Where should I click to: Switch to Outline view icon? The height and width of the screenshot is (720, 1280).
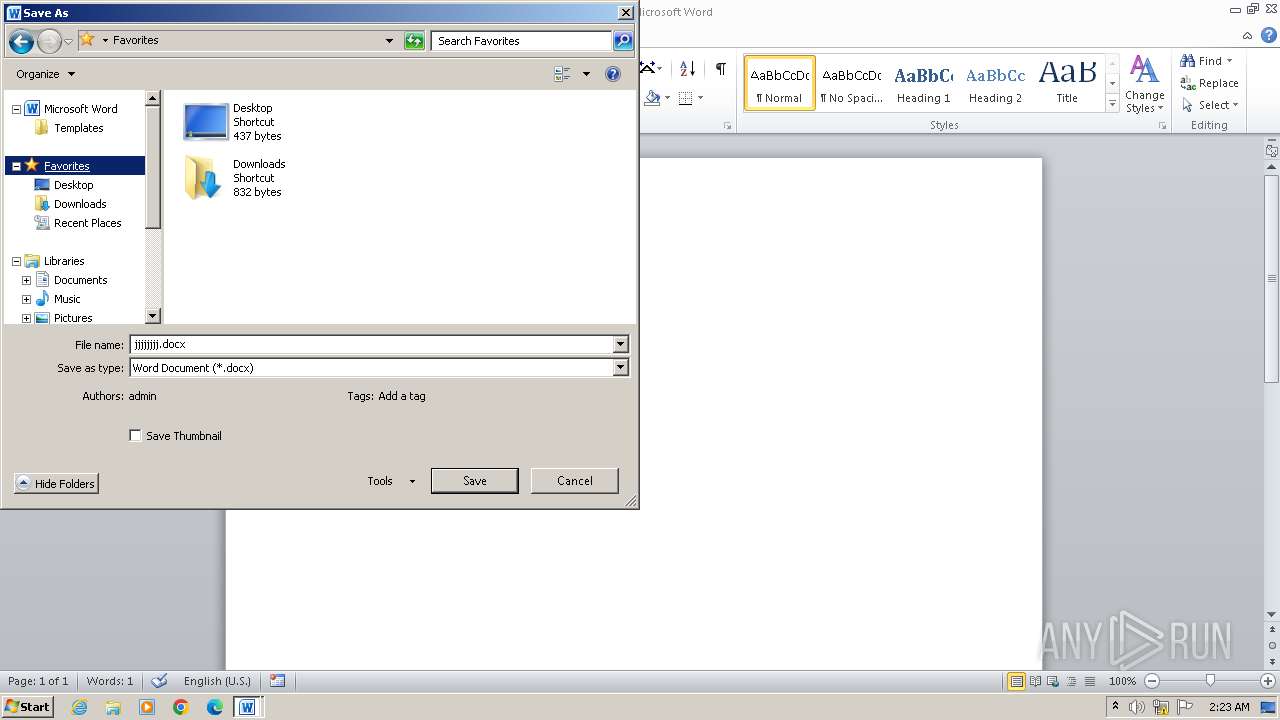coord(1071,681)
